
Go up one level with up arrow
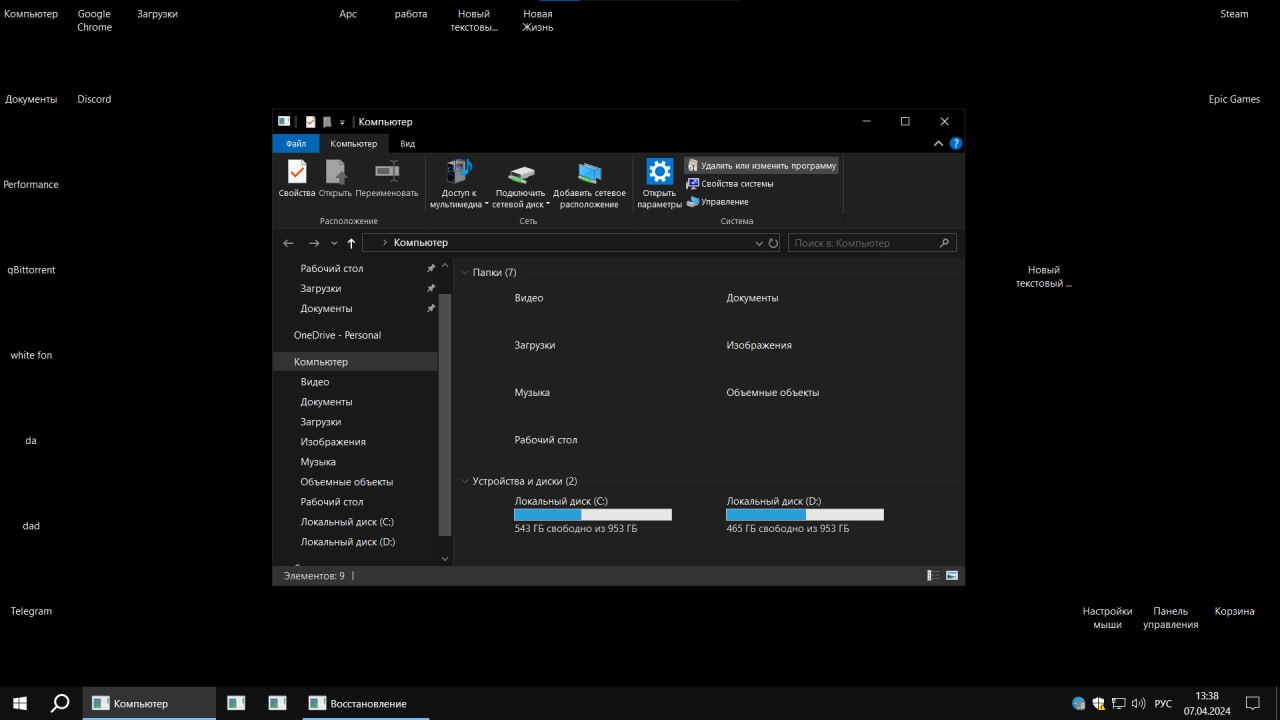click(x=351, y=243)
